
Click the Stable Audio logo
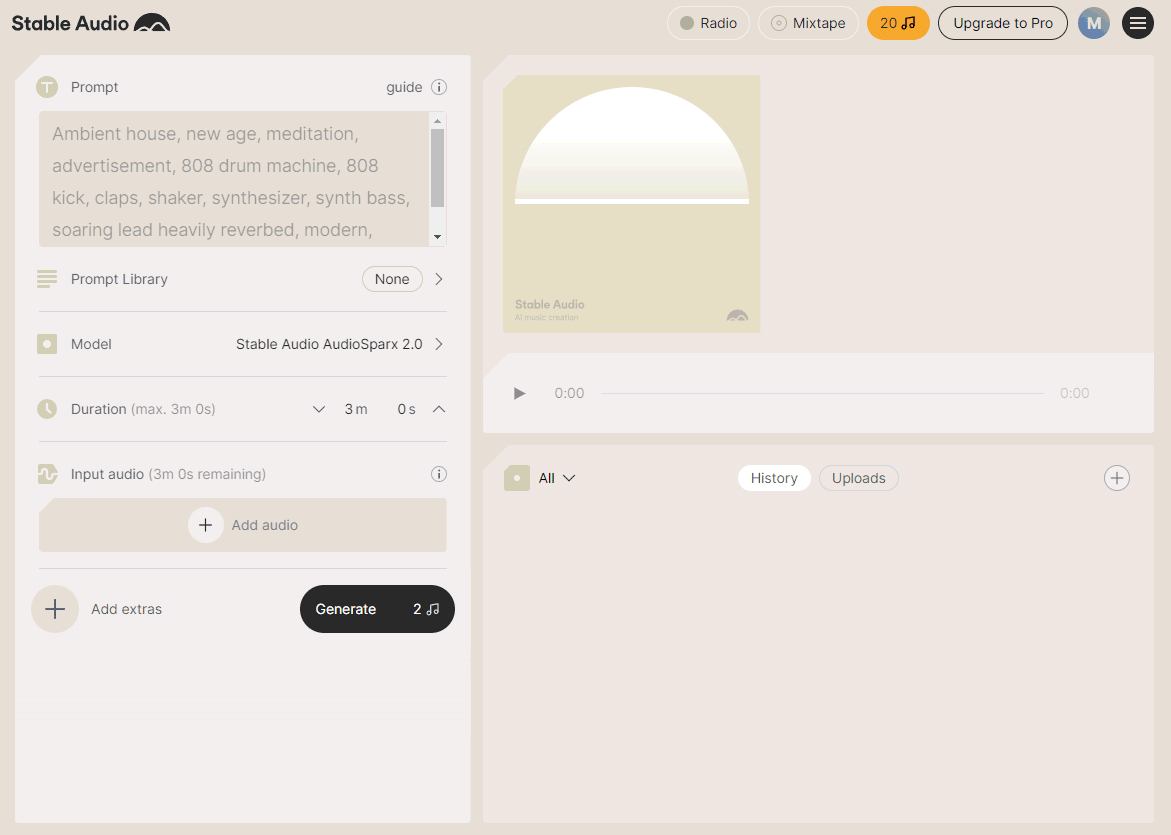tap(90, 23)
